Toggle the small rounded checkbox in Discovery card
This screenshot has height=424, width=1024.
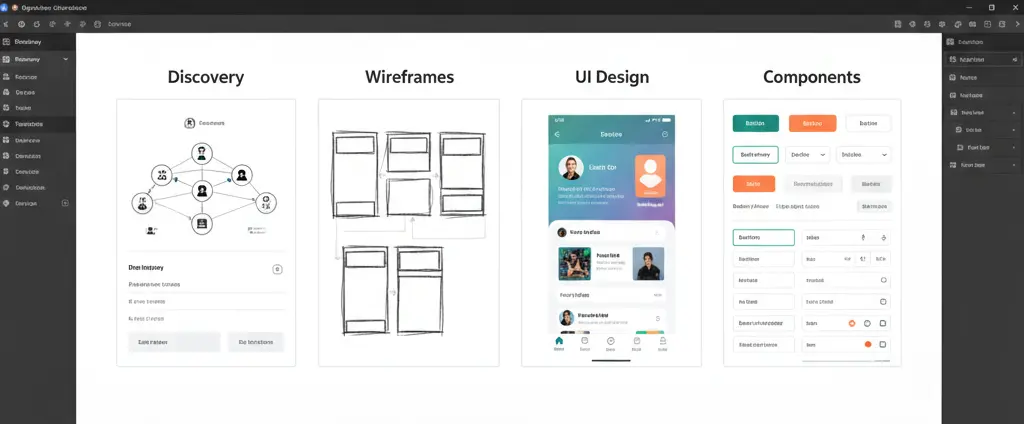point(277,269)
